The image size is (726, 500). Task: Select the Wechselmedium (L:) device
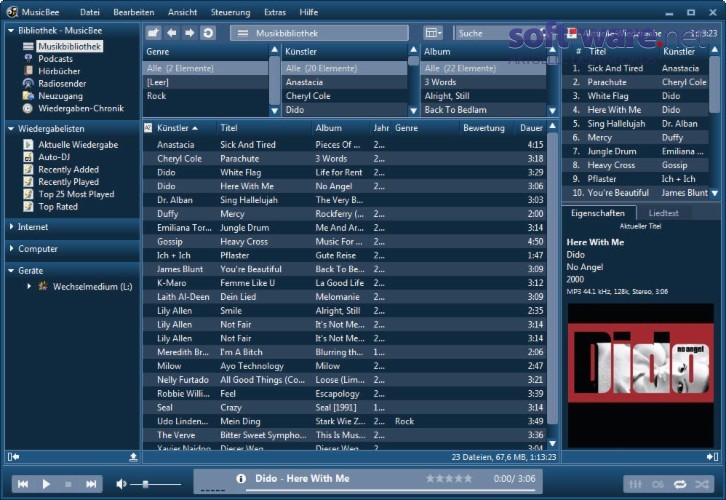tap(92, 287)
